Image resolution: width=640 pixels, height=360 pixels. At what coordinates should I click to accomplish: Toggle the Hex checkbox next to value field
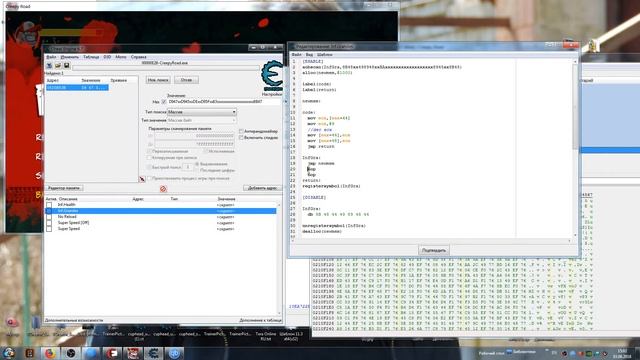point(164,102)
